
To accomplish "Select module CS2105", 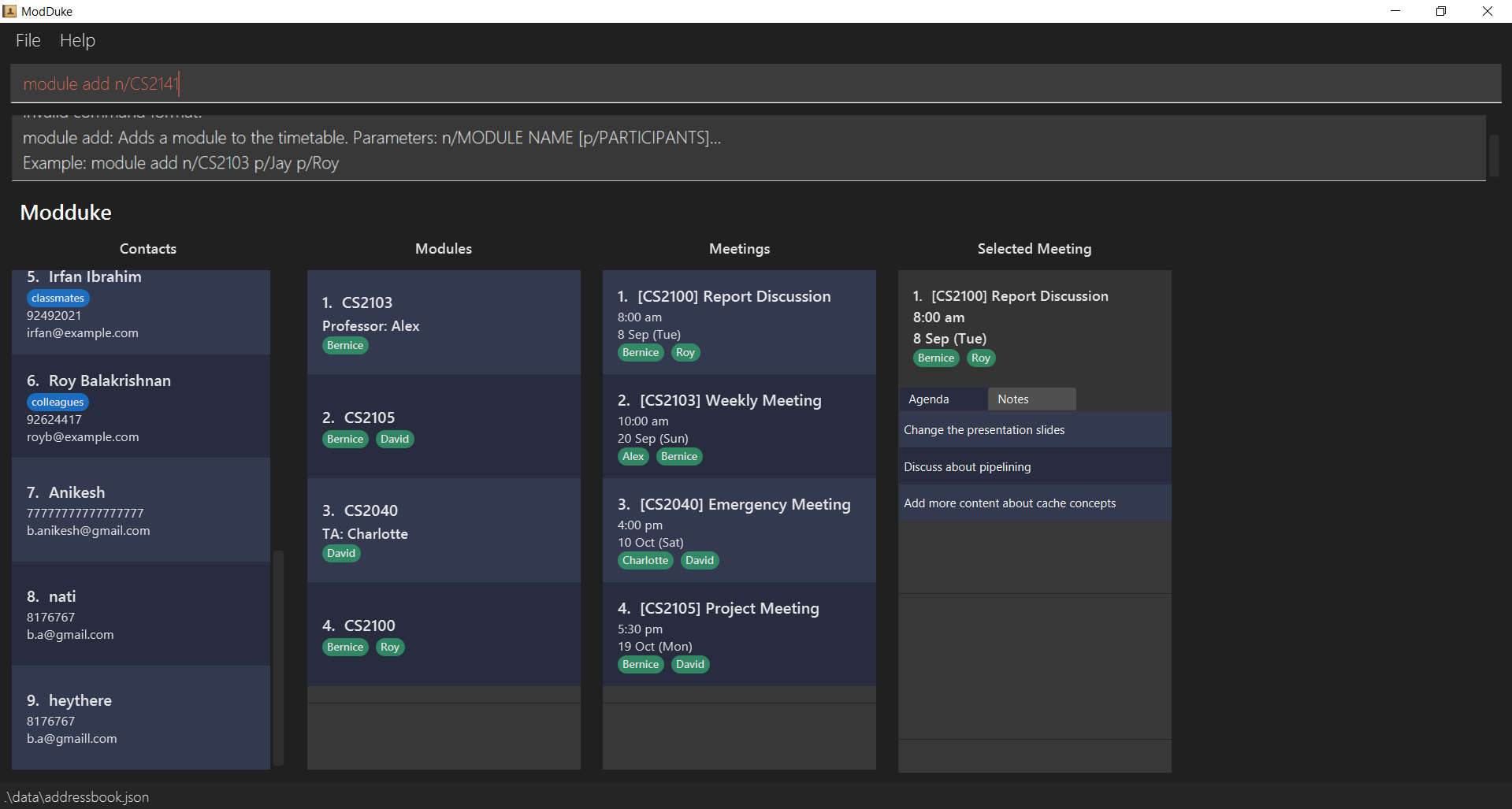I will point(444,427).
